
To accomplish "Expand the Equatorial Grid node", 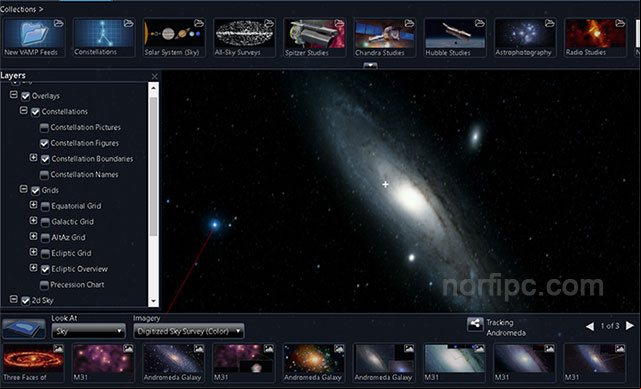I will pyautogui.click(x=34, y=205).
